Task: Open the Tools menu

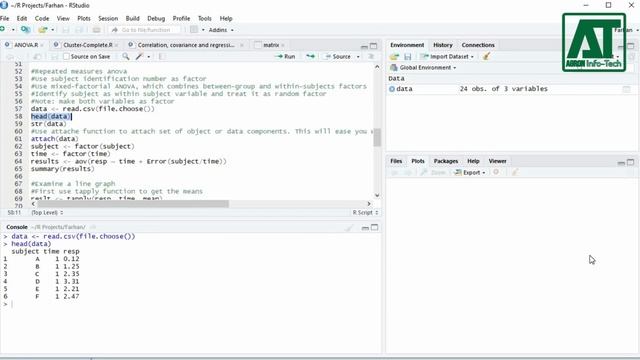Action: tap(204, 18)
